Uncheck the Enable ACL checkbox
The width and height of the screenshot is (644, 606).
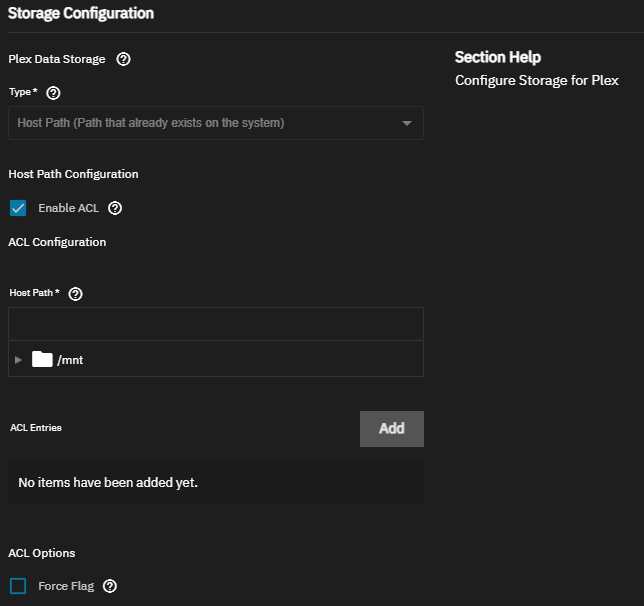[18, 208]
